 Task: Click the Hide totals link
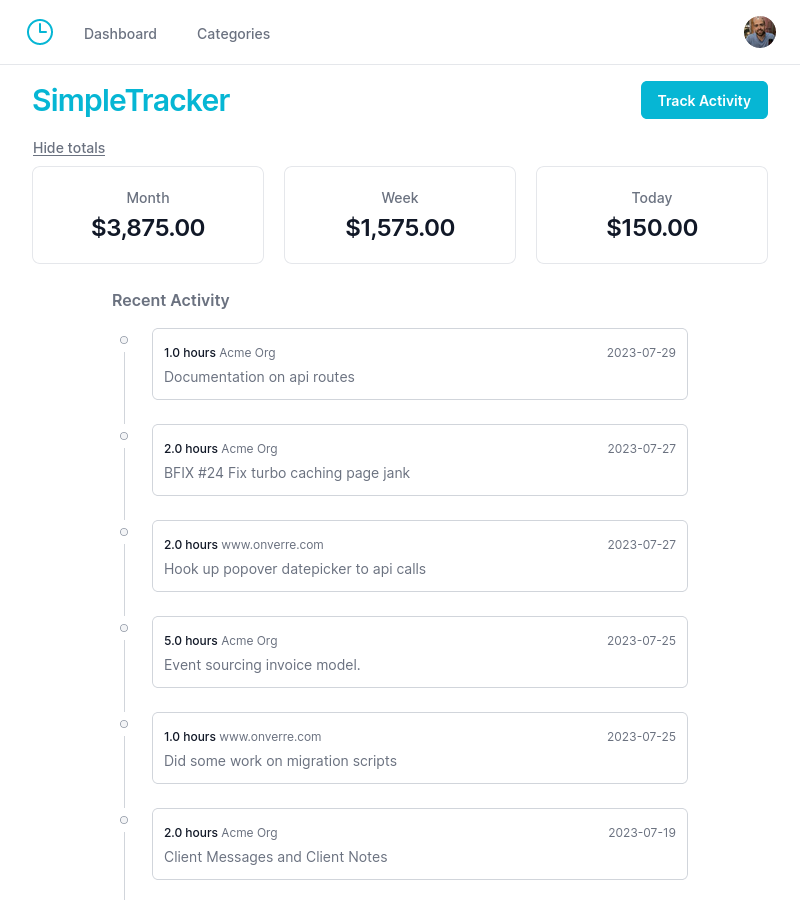coord(69,148)
